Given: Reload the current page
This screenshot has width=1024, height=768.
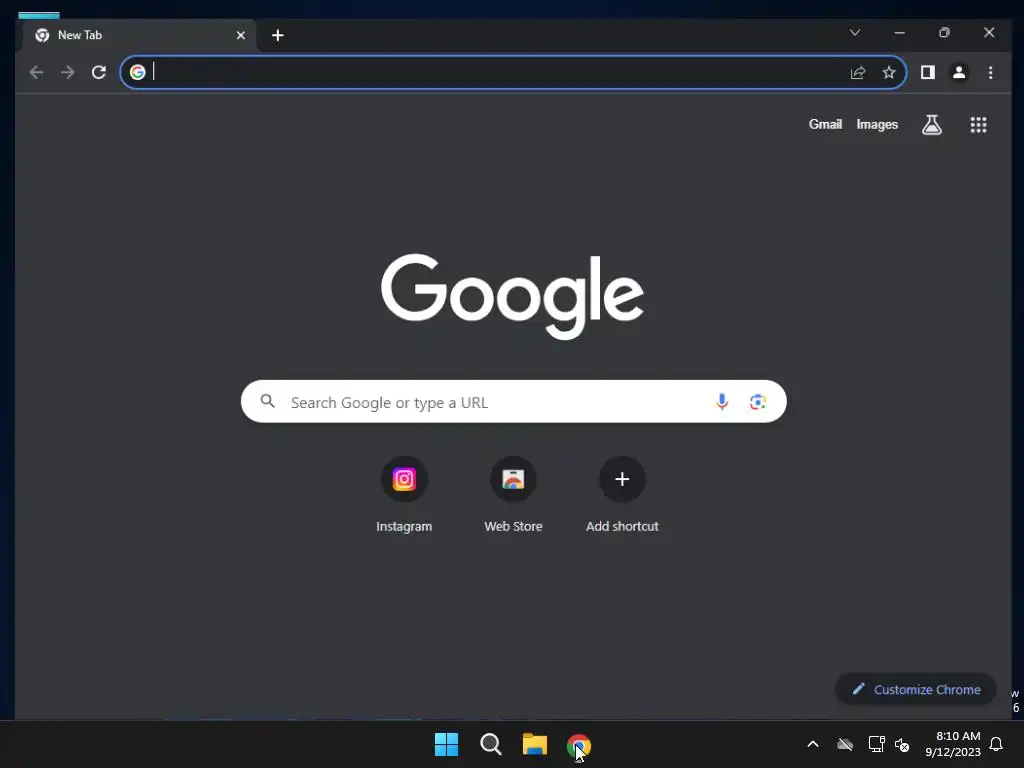Looking at the screenshot, I should pyautogui.click(x=99, y=72).
